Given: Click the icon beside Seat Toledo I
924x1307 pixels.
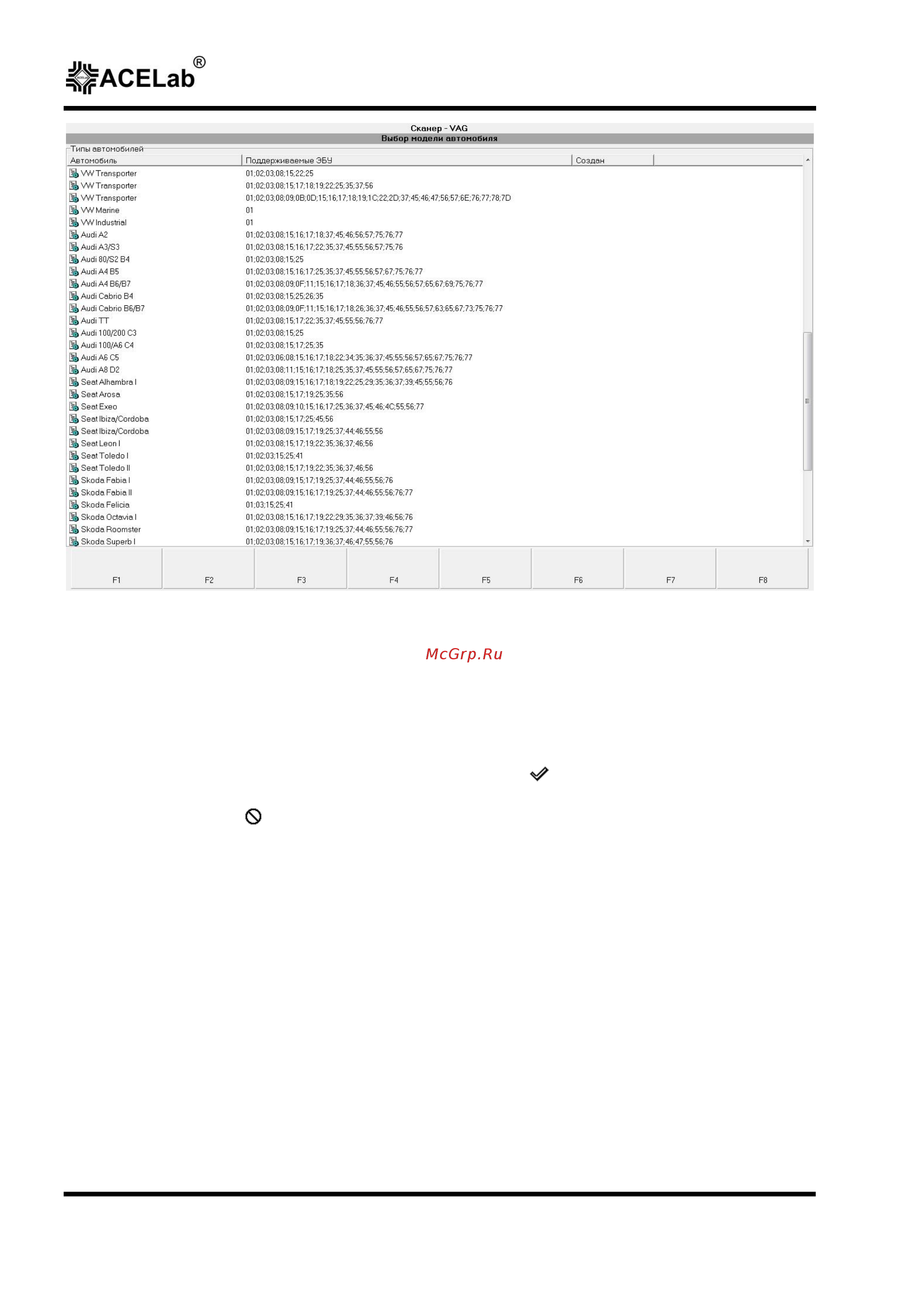Looking at the screenshot, I should (74, 456).
